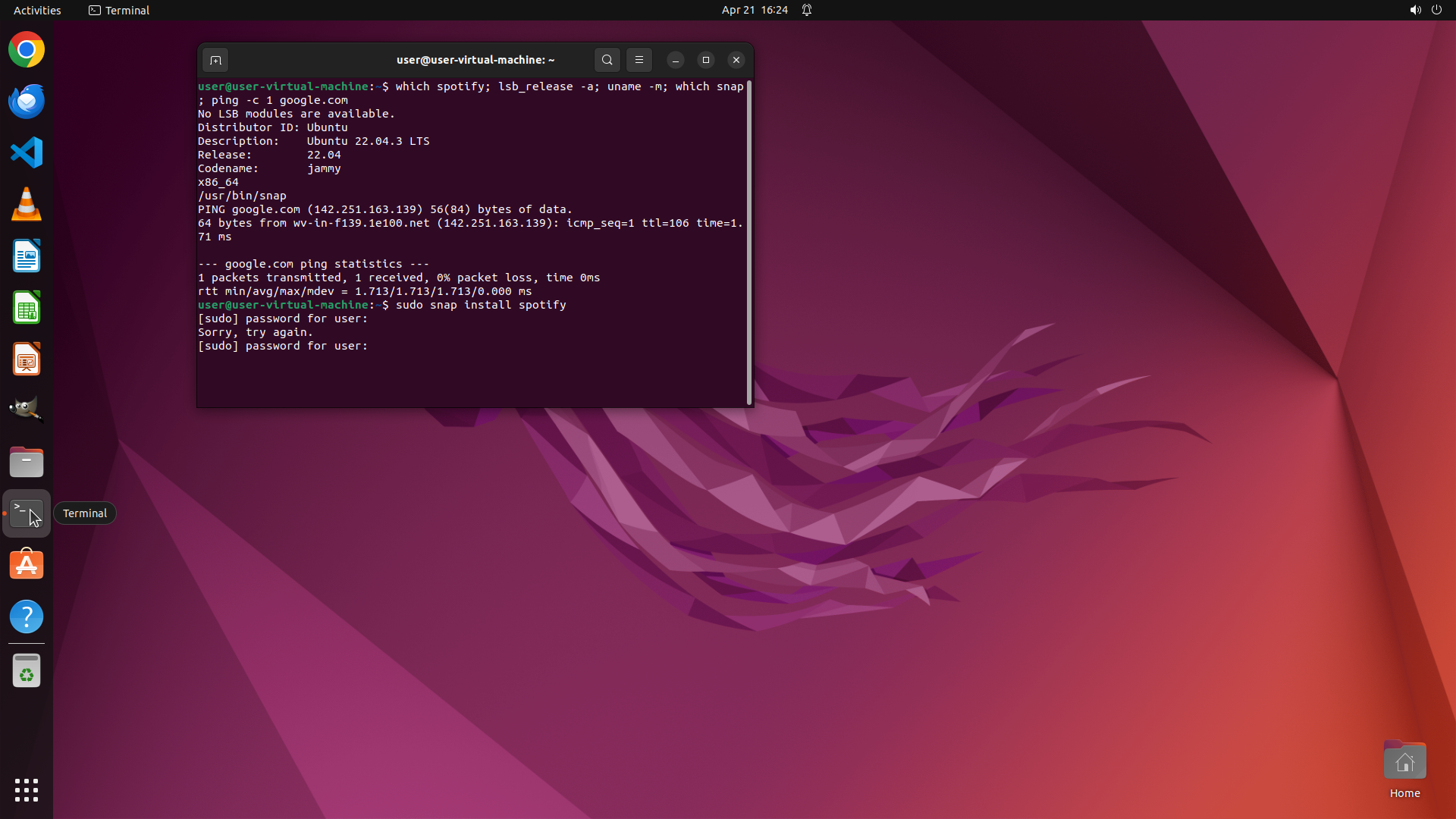The image size is (1456, 819).
Task: Open the Help application
Action: tap(27, 617)
